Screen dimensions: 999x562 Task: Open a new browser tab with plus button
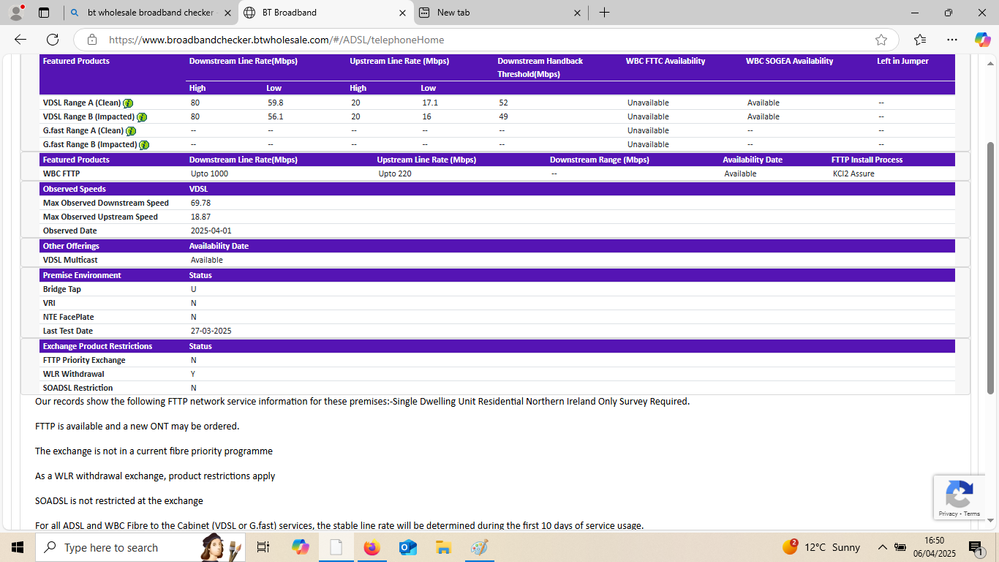point(604,13)
